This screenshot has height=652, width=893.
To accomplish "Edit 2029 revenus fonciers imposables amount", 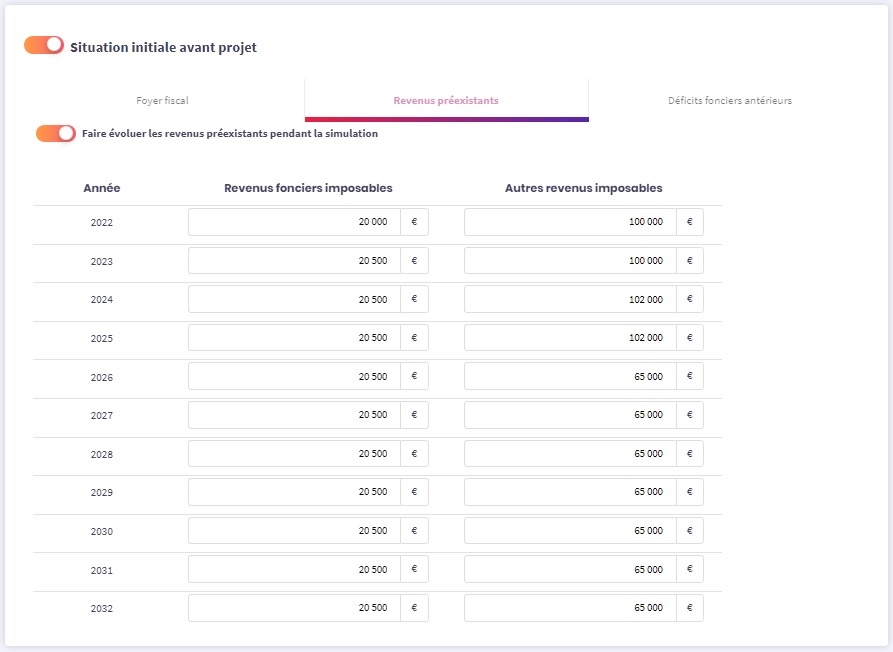I will coord(294,492).
